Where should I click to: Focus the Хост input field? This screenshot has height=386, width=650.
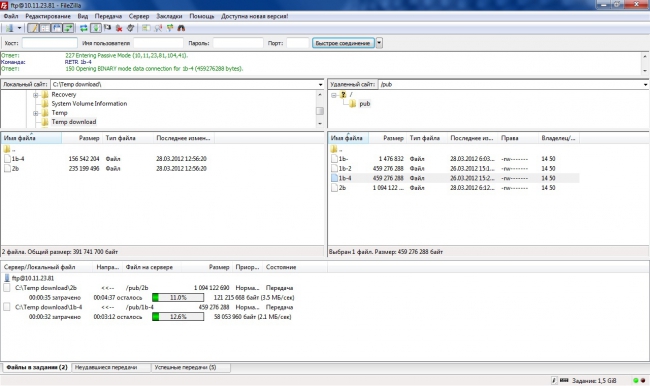click(x=49, y=43)
